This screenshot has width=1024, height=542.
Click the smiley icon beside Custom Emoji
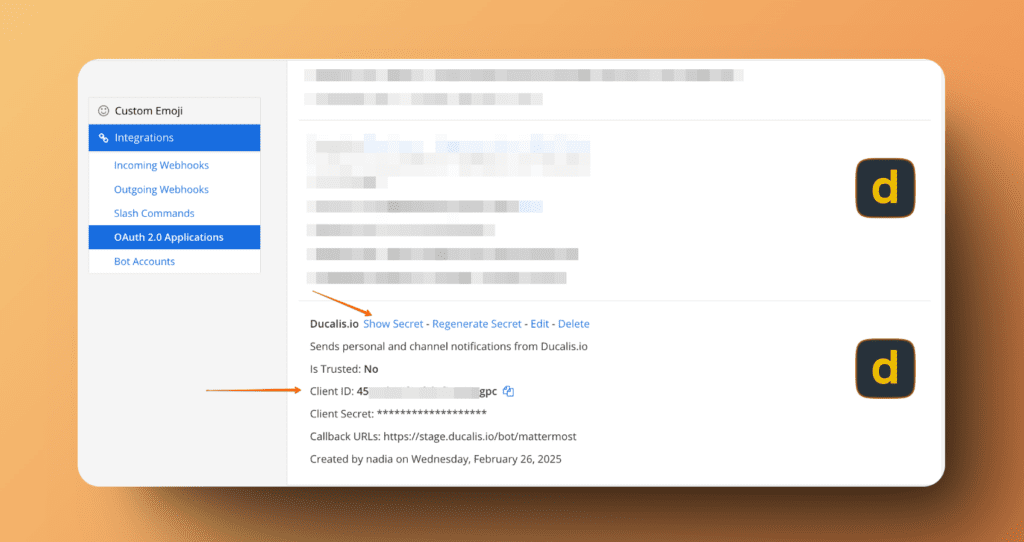click(103, 111)
